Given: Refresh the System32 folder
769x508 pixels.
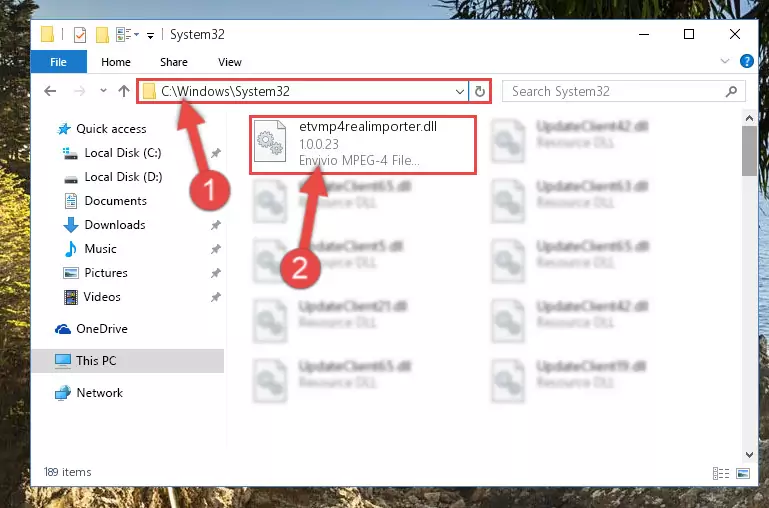Looking at the screenshot, I should (x=480, y=92).
